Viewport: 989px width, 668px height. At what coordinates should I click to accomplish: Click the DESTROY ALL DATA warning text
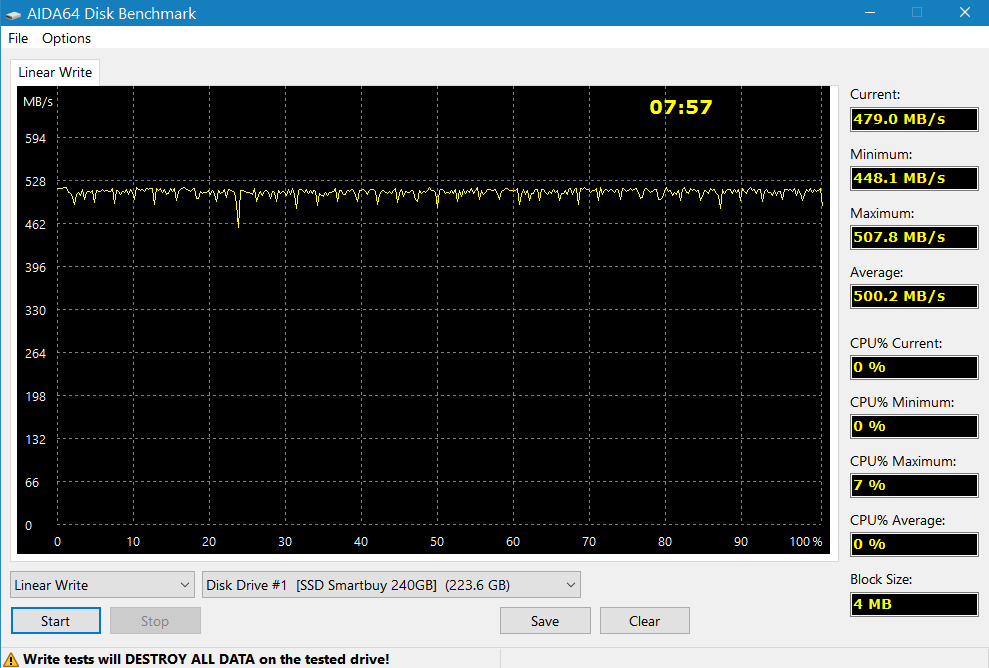pyautogui.click(x=206, y=659)
